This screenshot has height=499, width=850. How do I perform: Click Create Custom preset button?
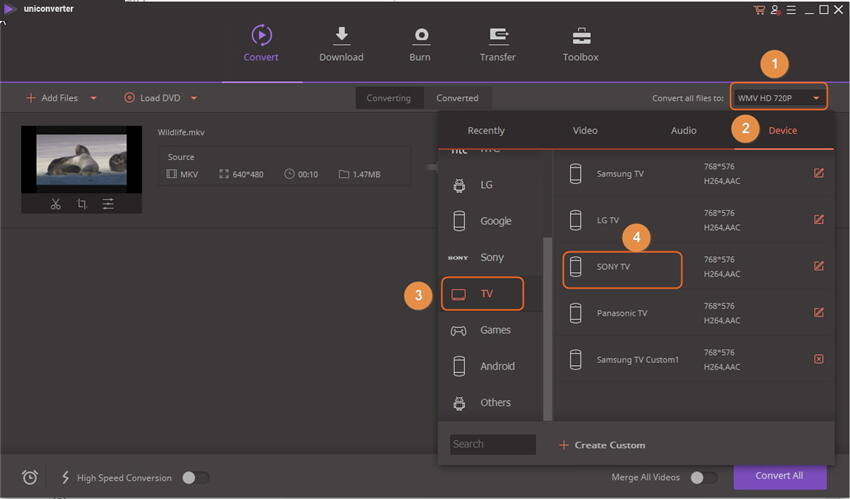pyautogui.click(x=602, y=445)
